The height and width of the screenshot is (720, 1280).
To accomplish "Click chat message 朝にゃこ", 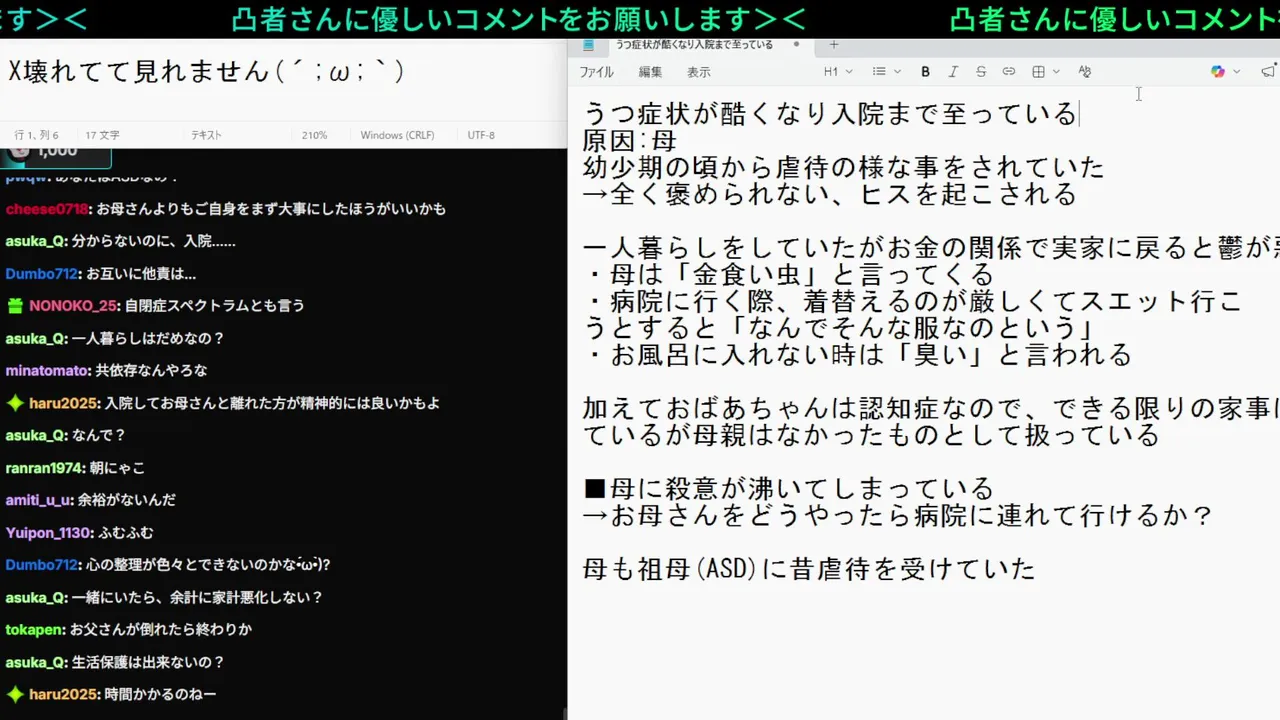I will (117, 468).
